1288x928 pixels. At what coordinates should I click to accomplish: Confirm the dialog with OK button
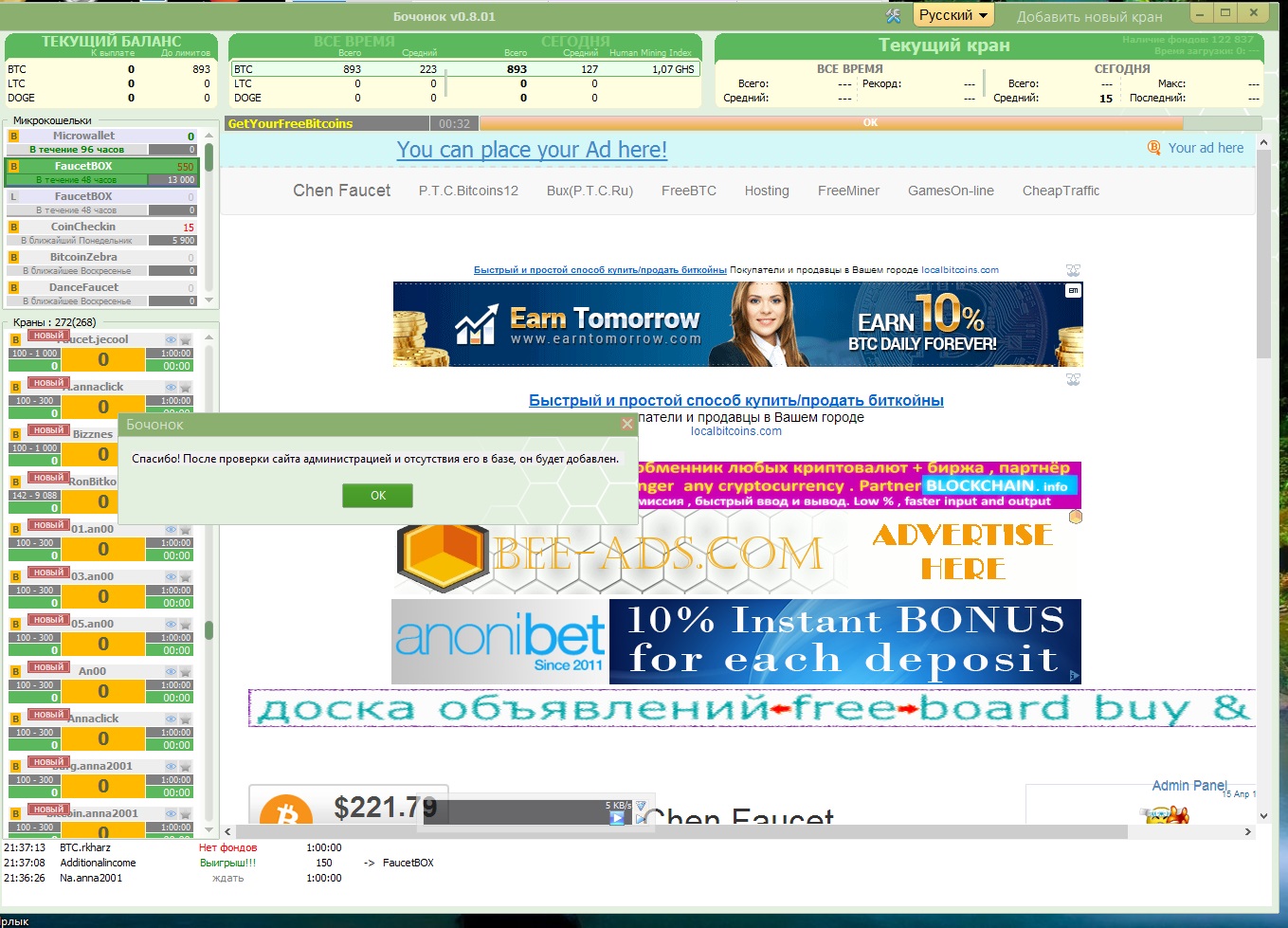point(377,495)
